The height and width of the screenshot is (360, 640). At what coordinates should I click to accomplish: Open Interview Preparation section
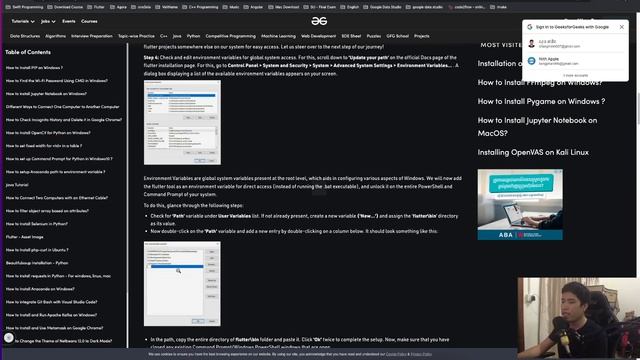coord(92,36)
